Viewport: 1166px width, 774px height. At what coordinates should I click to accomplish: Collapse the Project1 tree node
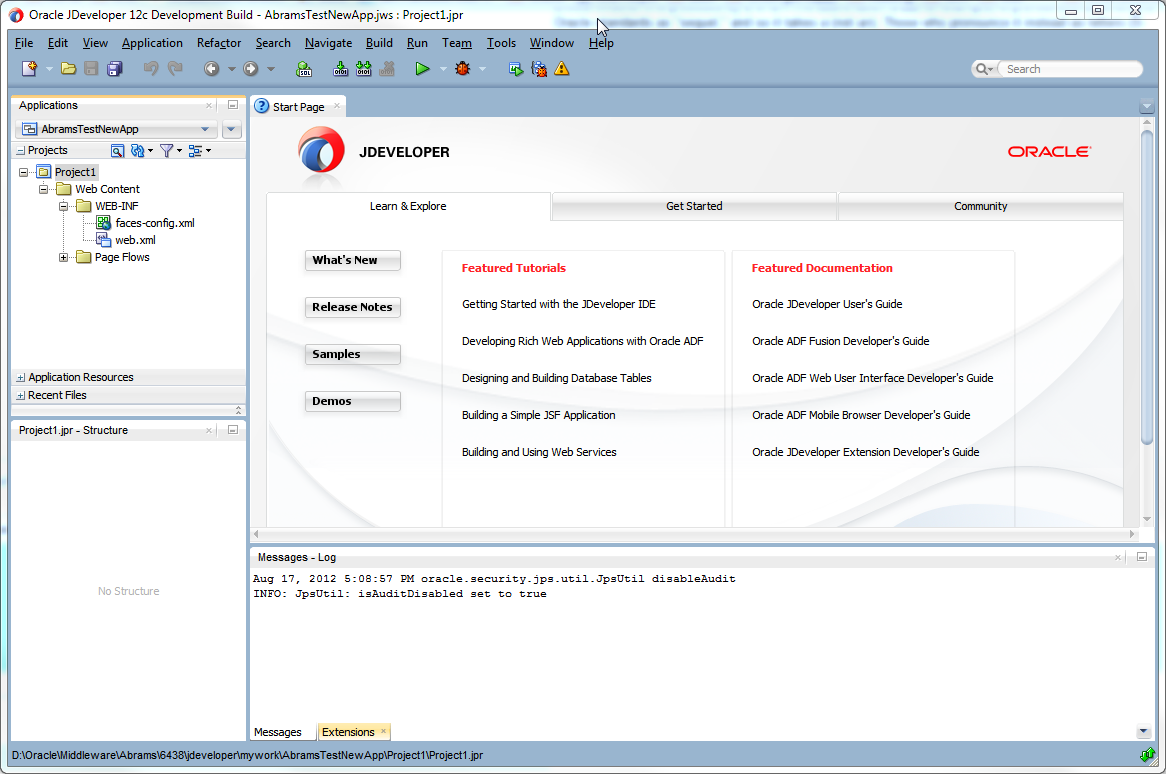24,172
